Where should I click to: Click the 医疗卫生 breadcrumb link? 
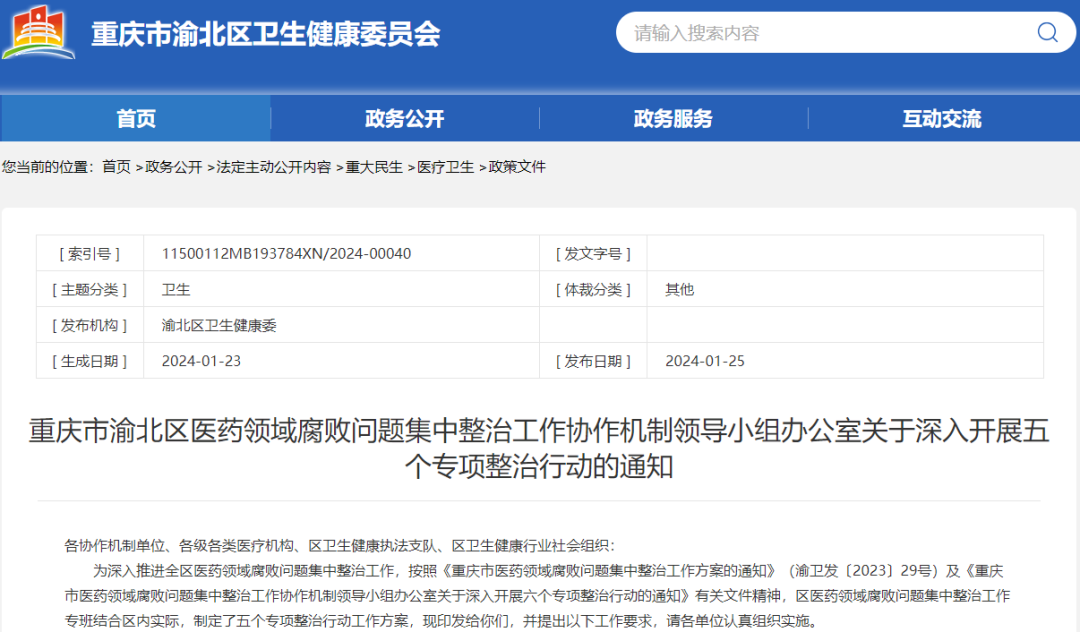[x=446, y=167]
